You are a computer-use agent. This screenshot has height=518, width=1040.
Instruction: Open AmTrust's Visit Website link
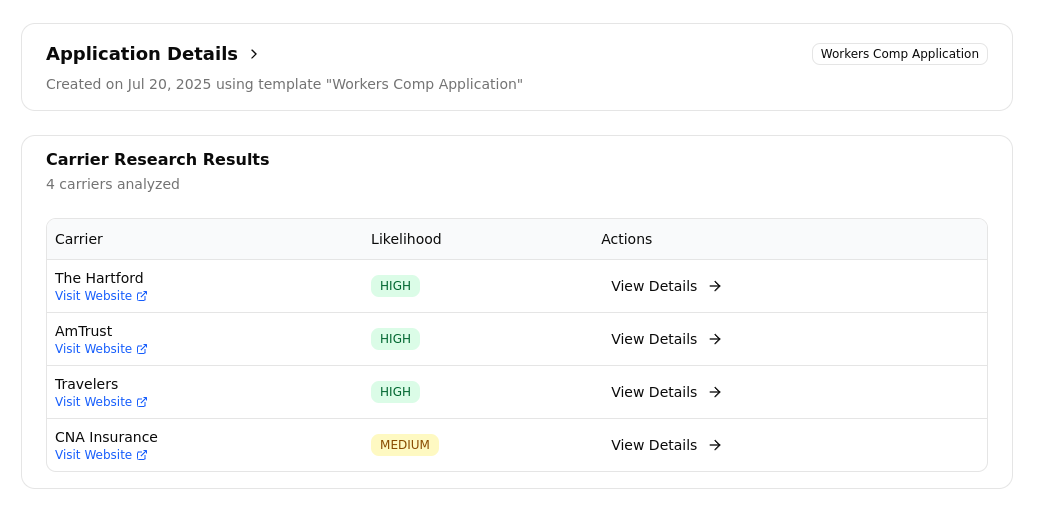click(x=101, y=349)
